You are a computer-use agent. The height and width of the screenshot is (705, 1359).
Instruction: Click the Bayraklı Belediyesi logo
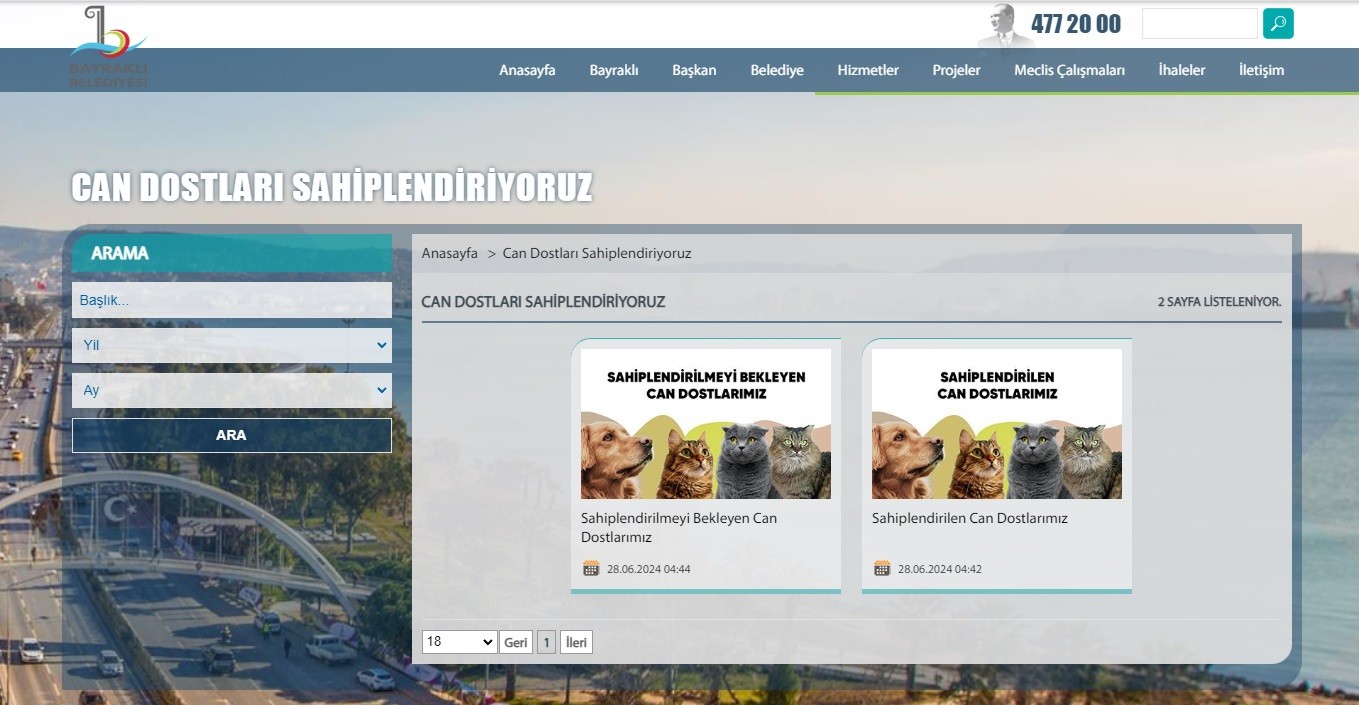tap(108, 47)
